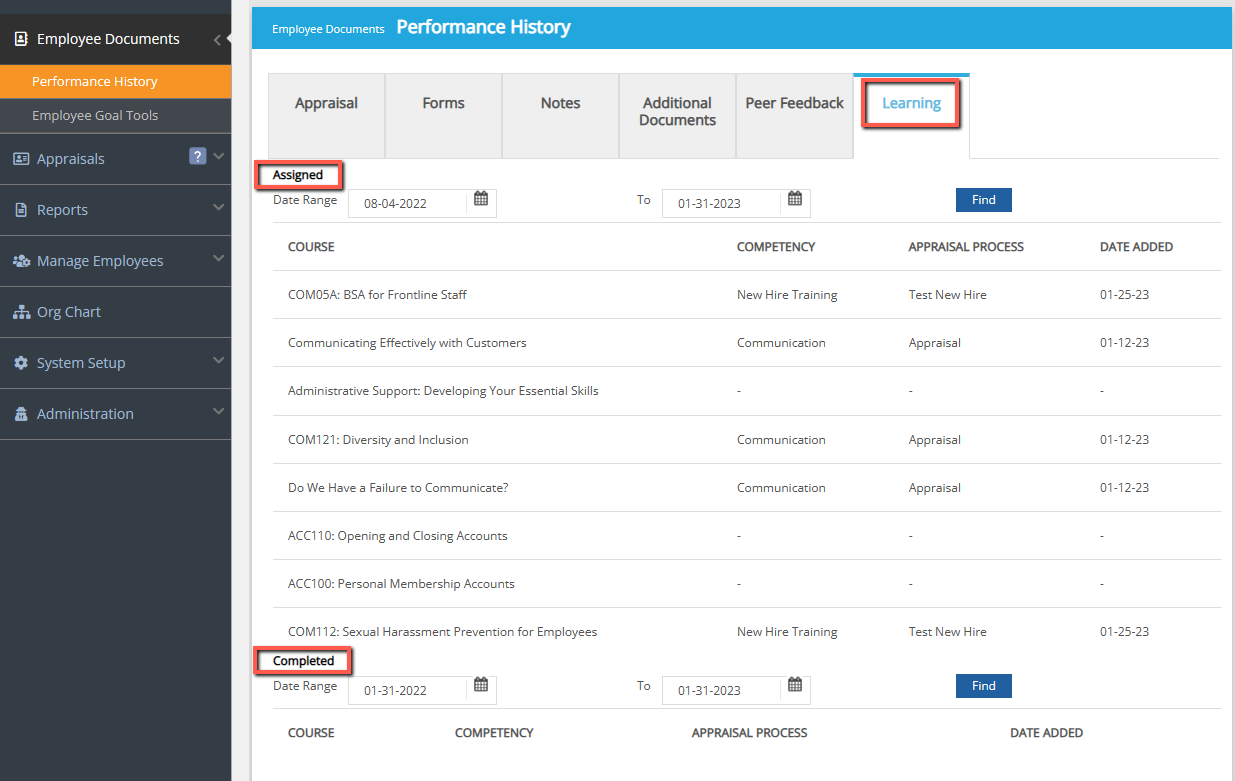Select COM121: Diversity and Inclusion course

[378, 440]
